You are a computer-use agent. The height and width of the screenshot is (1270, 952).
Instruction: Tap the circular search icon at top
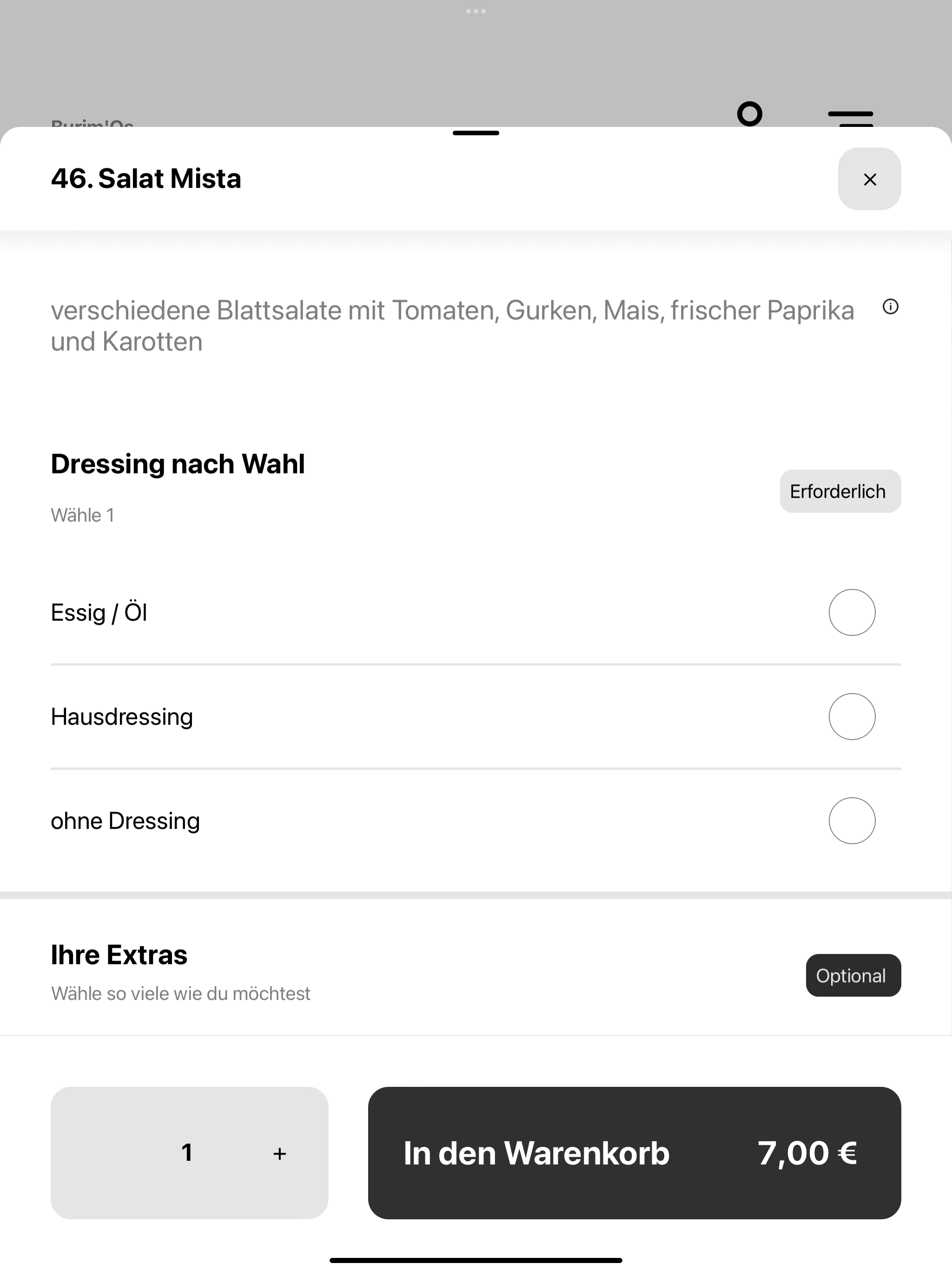[749, 114]
